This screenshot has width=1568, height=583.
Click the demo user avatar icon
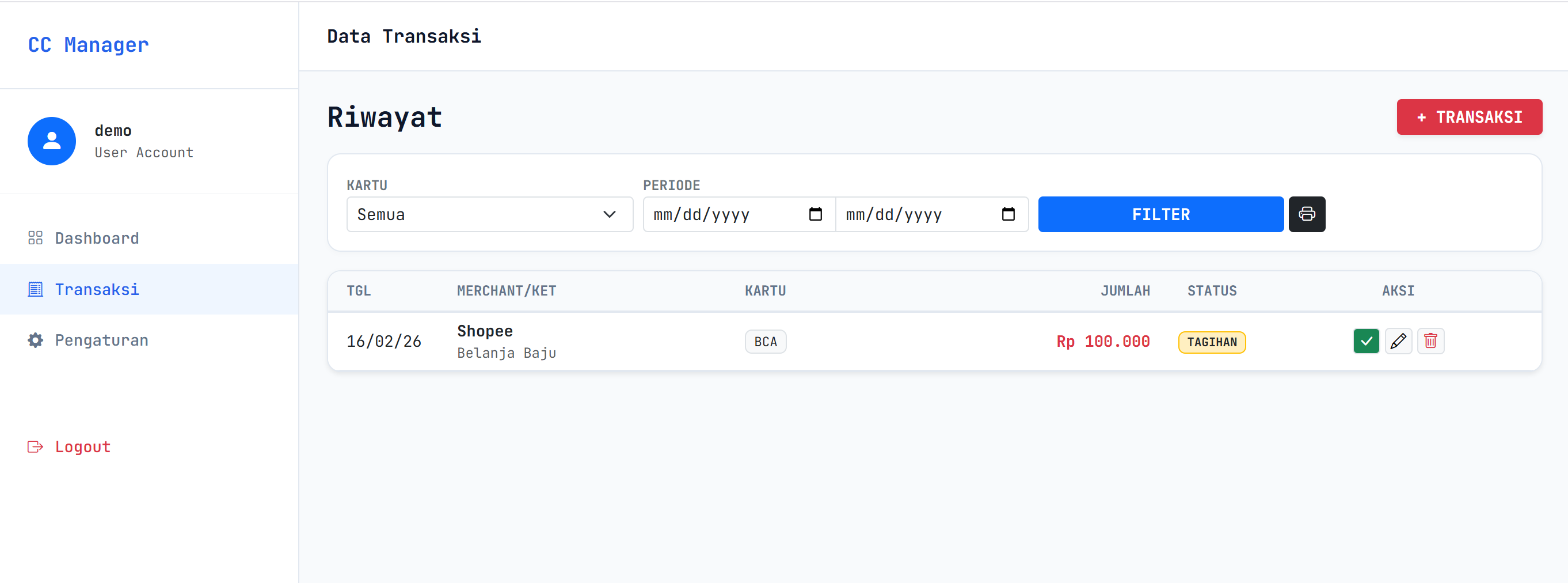pyautogui.click(x=52, y=141)
